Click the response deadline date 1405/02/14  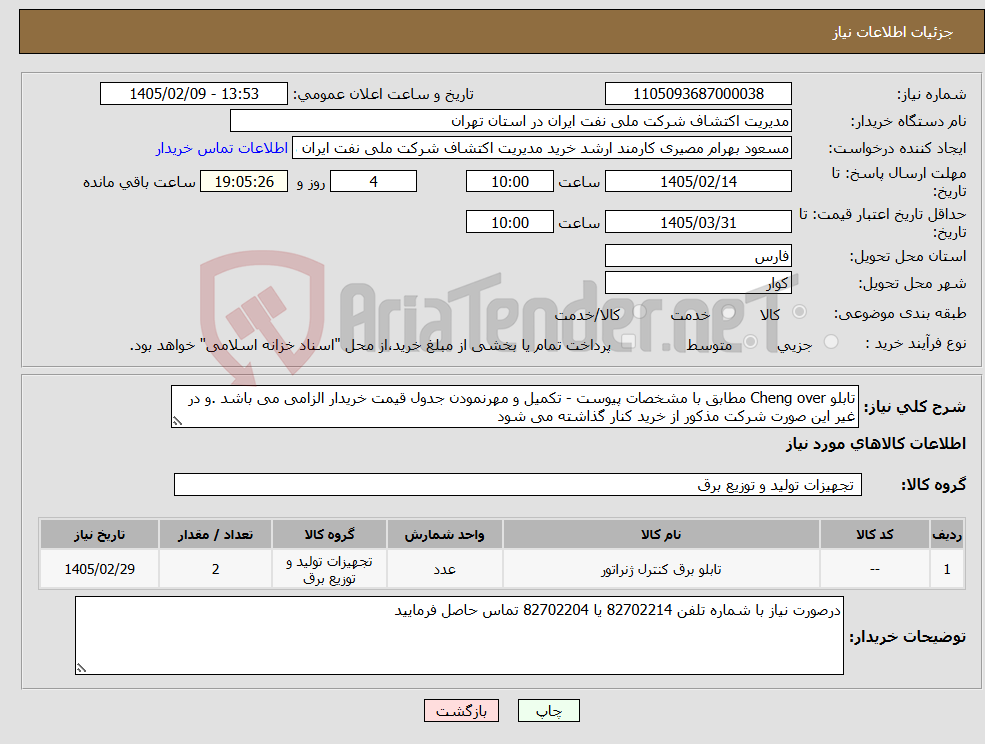(698, 182)
